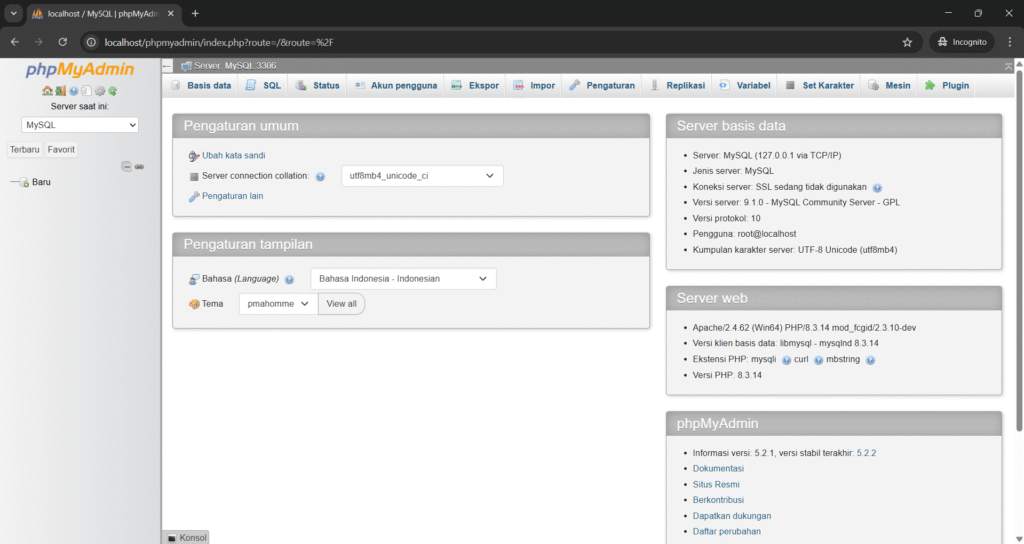Click Ubah kata sandi link
The image size is (1024, 544).
234,155
